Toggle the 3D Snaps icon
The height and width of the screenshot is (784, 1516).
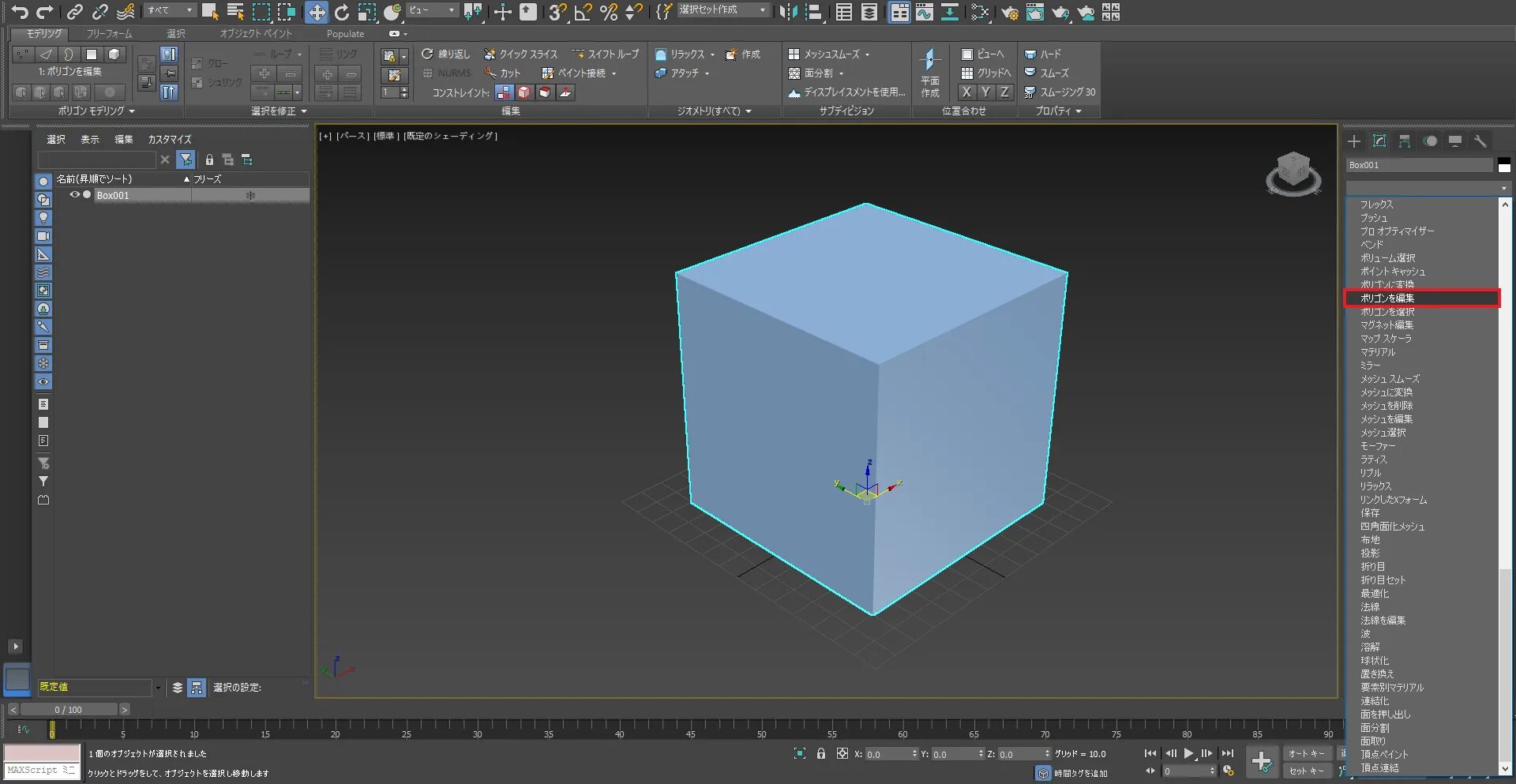pyautogui.click(x=557, y=12)
